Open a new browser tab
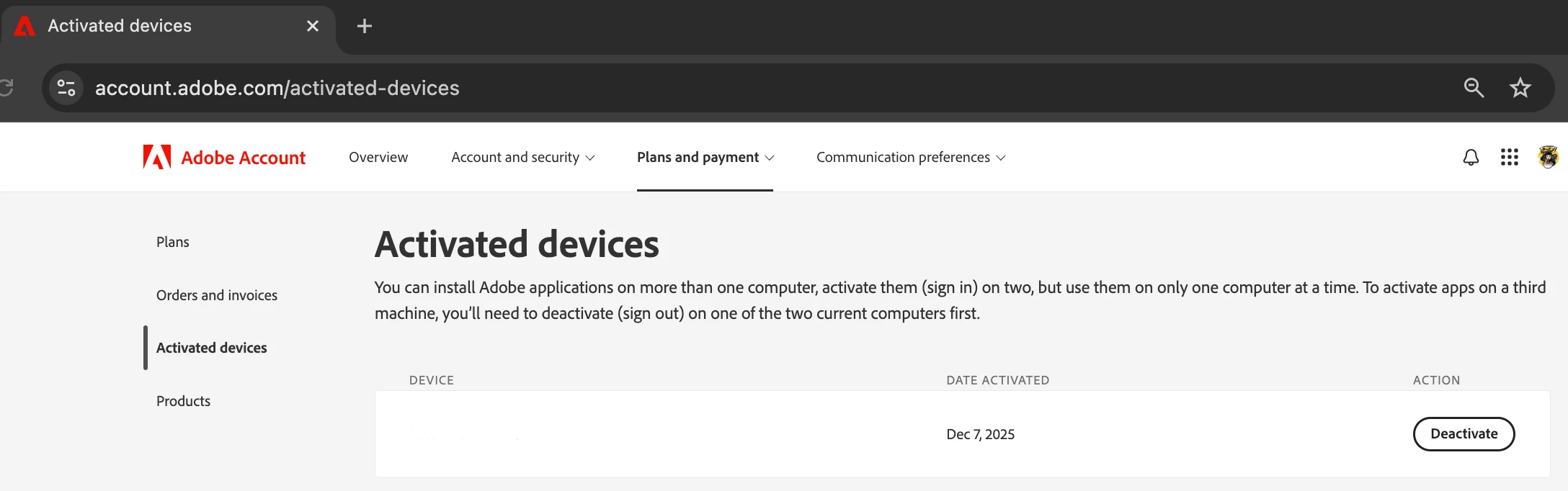The image size is (1568, 491). (x=365, y=26)
